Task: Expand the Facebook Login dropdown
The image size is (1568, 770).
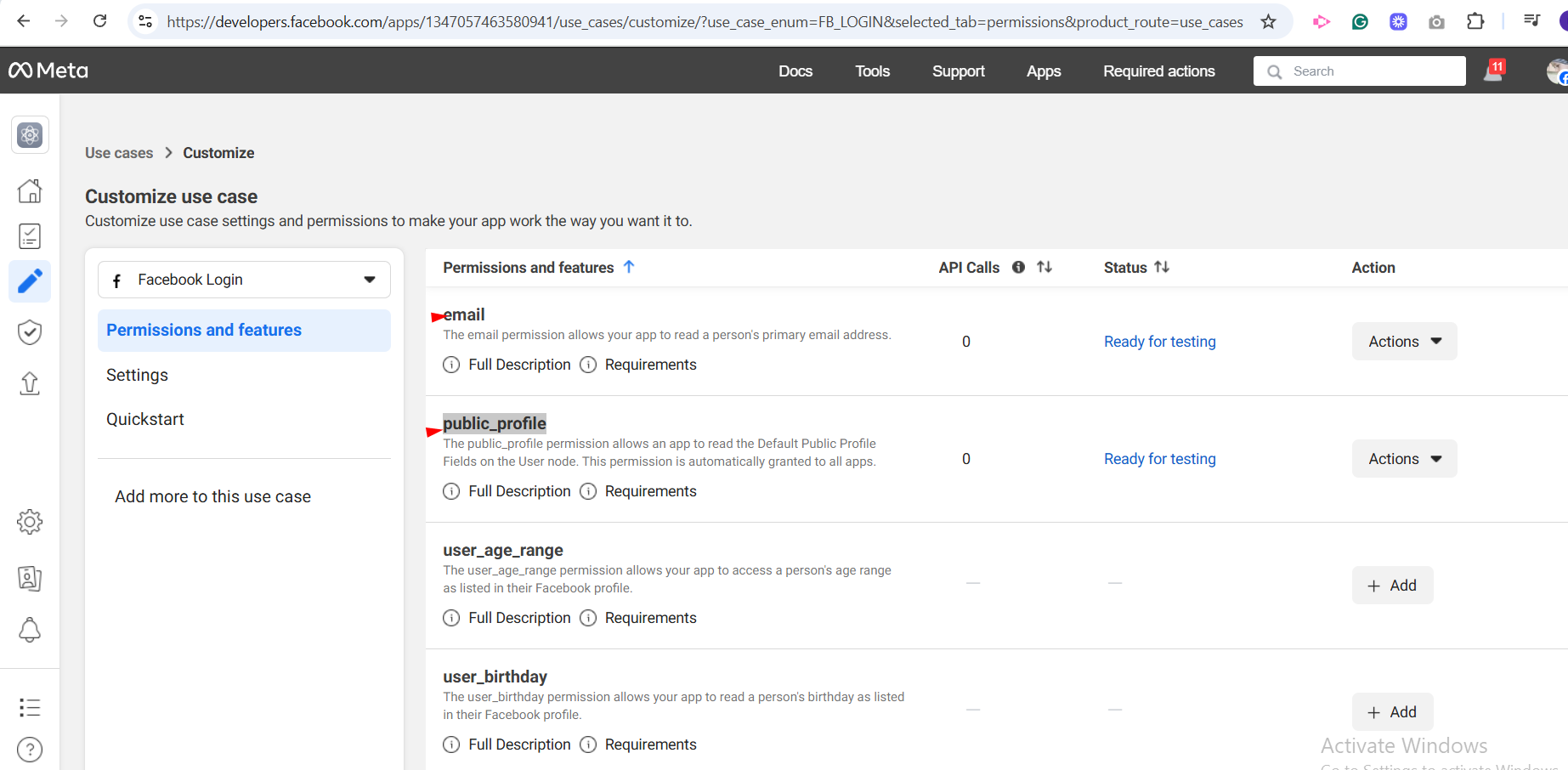Action: 244,280
